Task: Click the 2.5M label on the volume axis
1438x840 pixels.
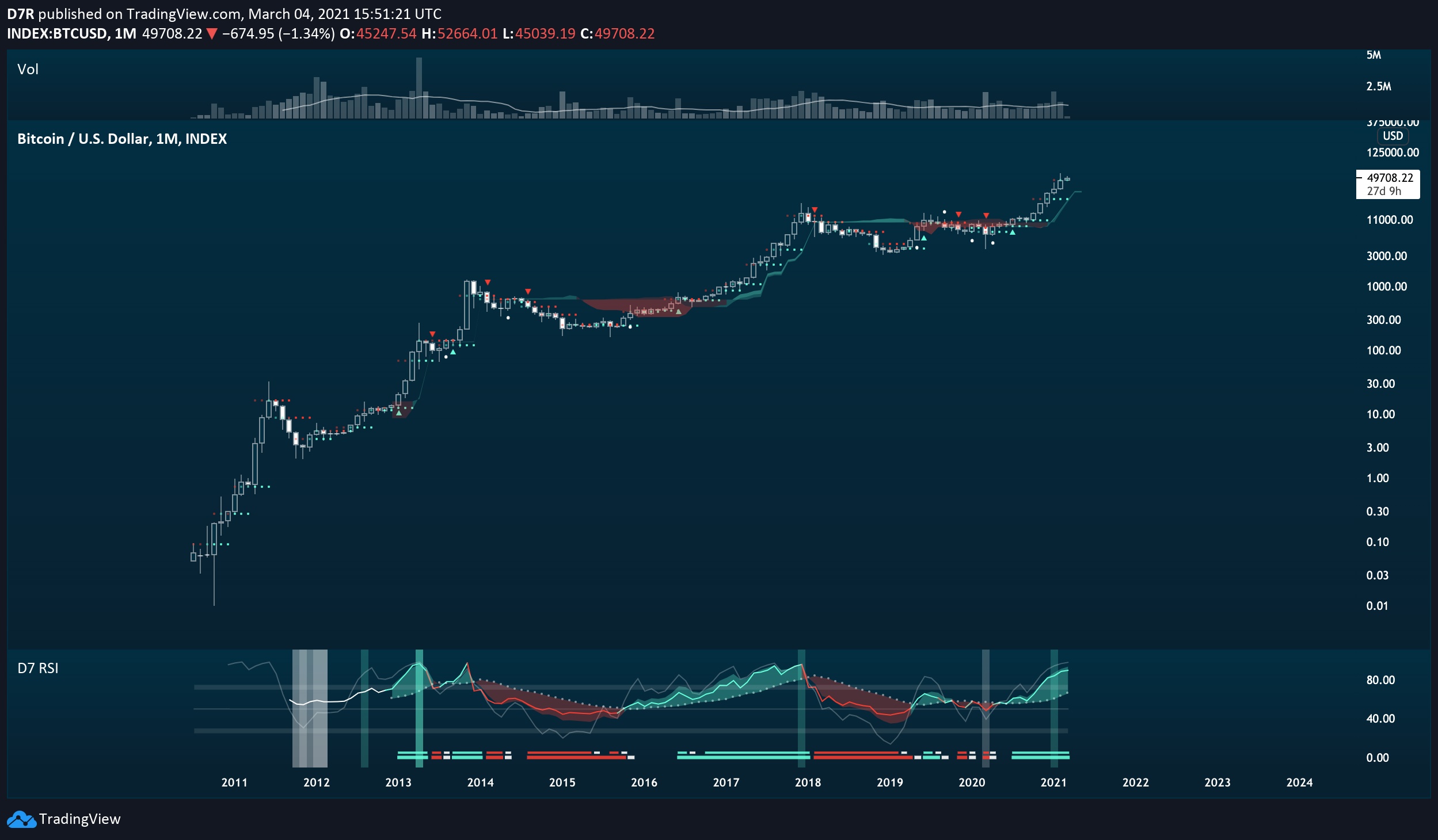Action: pos(1379,86)
